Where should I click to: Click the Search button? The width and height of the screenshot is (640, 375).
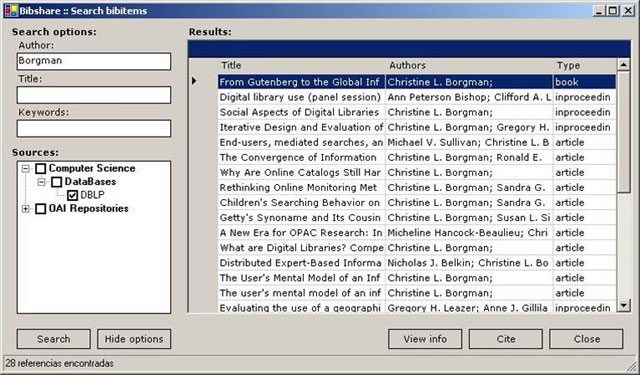53,339
